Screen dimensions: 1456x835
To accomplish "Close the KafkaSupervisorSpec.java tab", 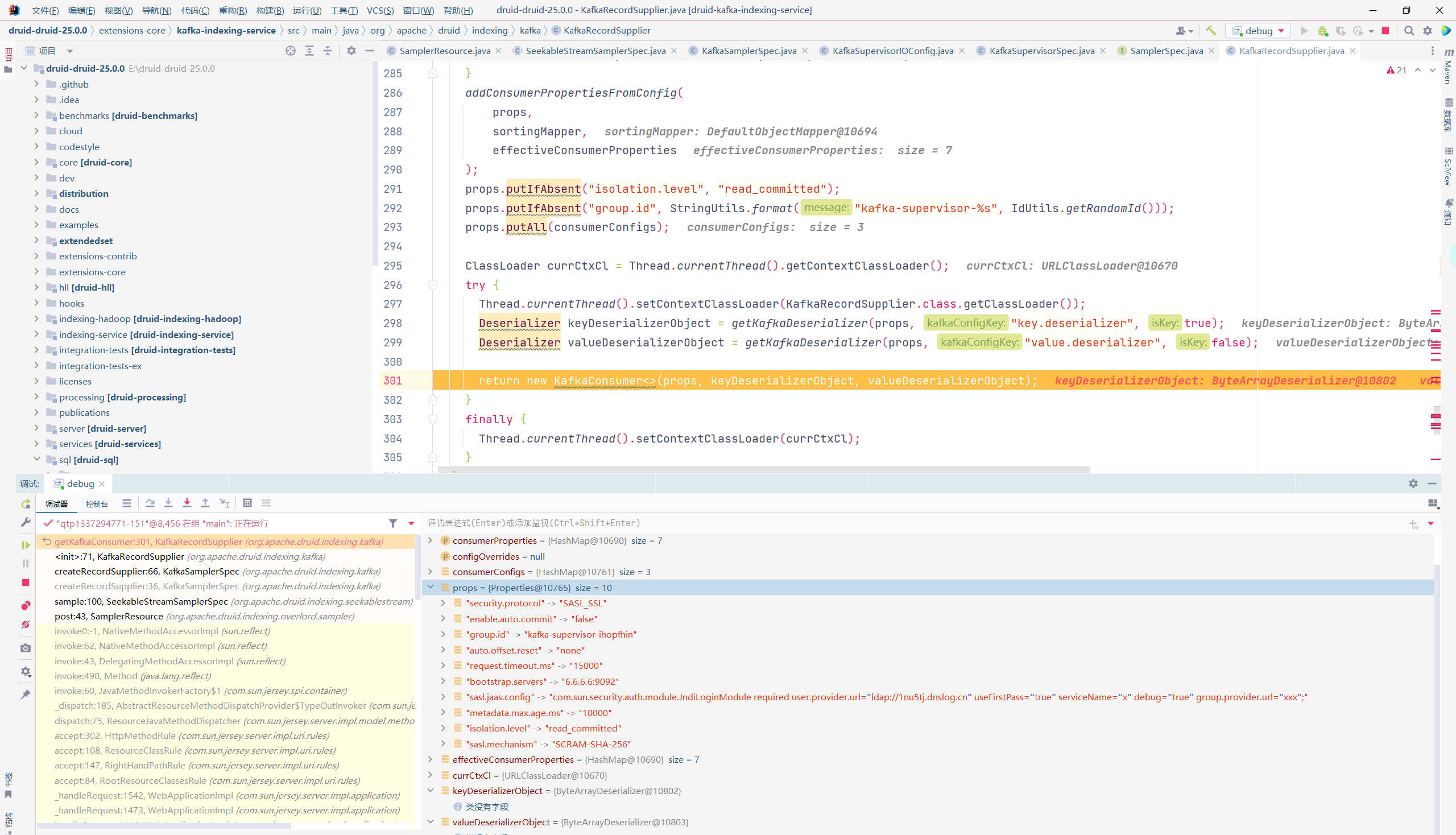I will pyautogui.click(x=1102, y=51).
